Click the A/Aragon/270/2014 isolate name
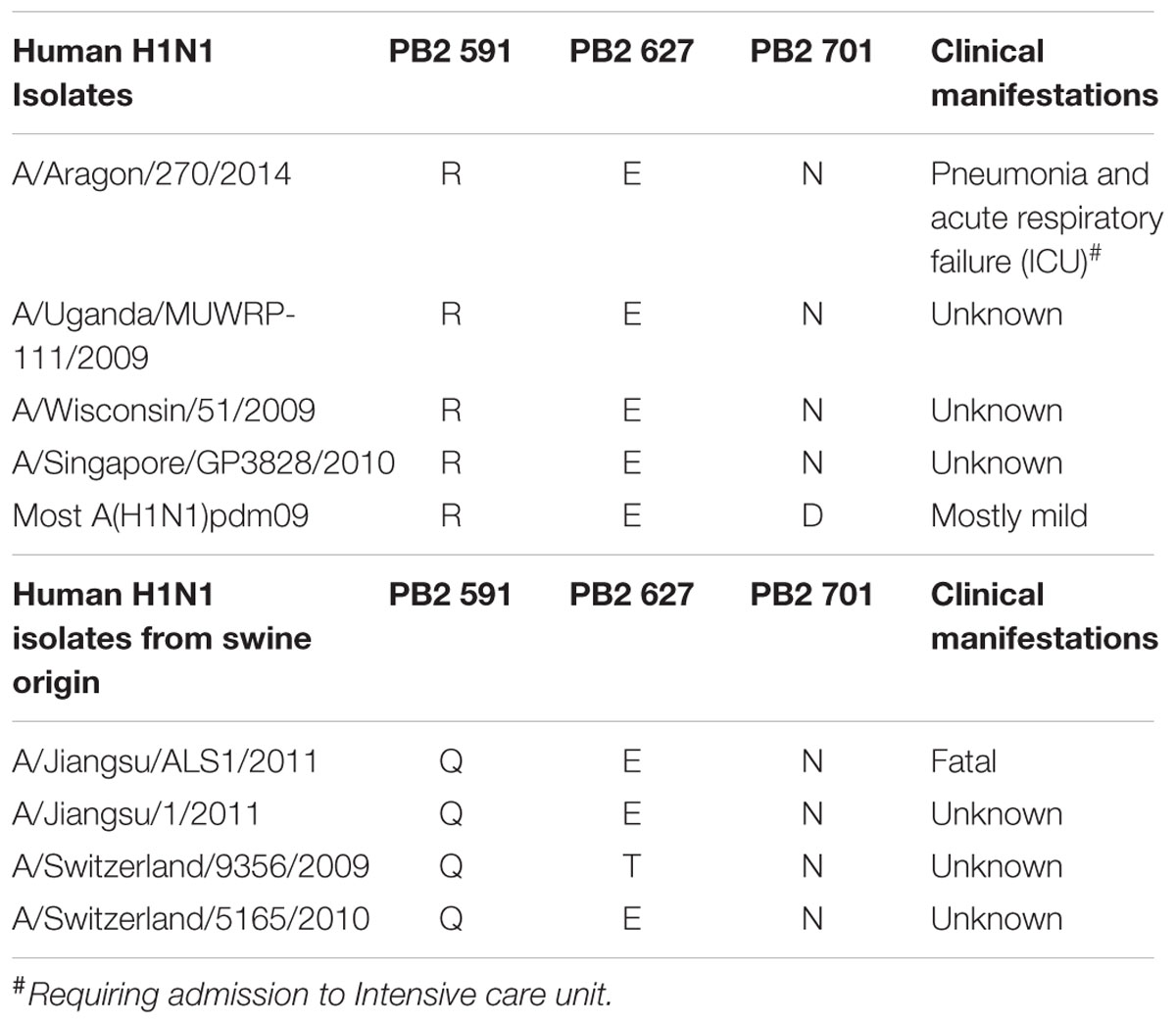The height and width of the screenshot is (1024, 1176). tap(152, 174)
